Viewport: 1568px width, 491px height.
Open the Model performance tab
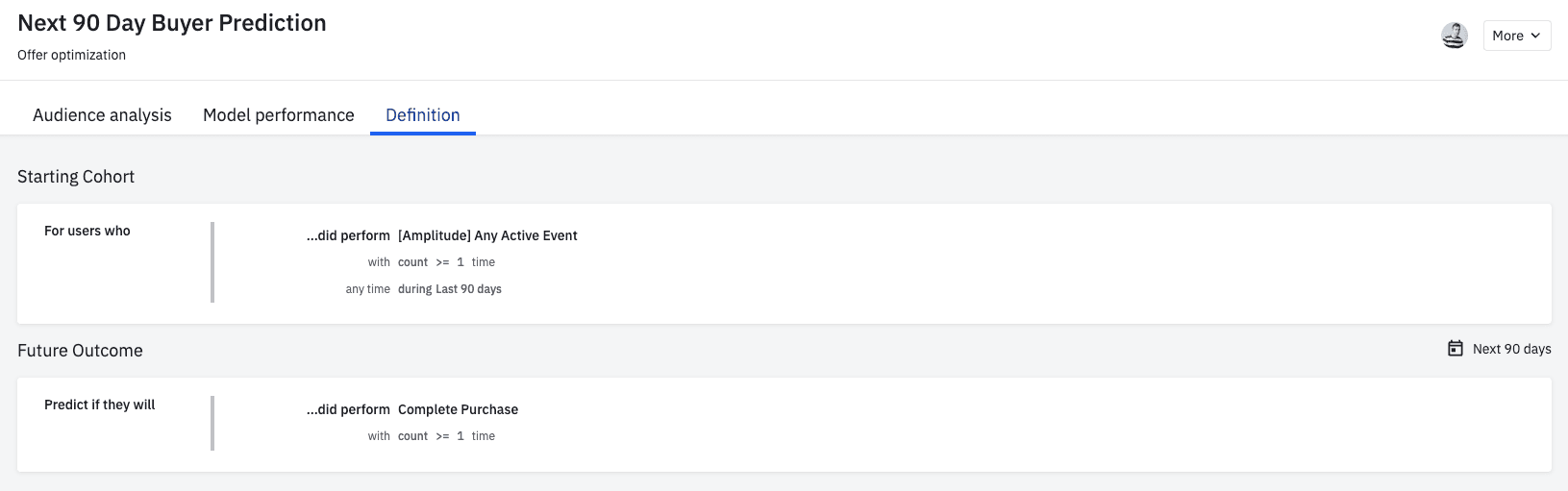pyautogui.click(x=279, y=115)
